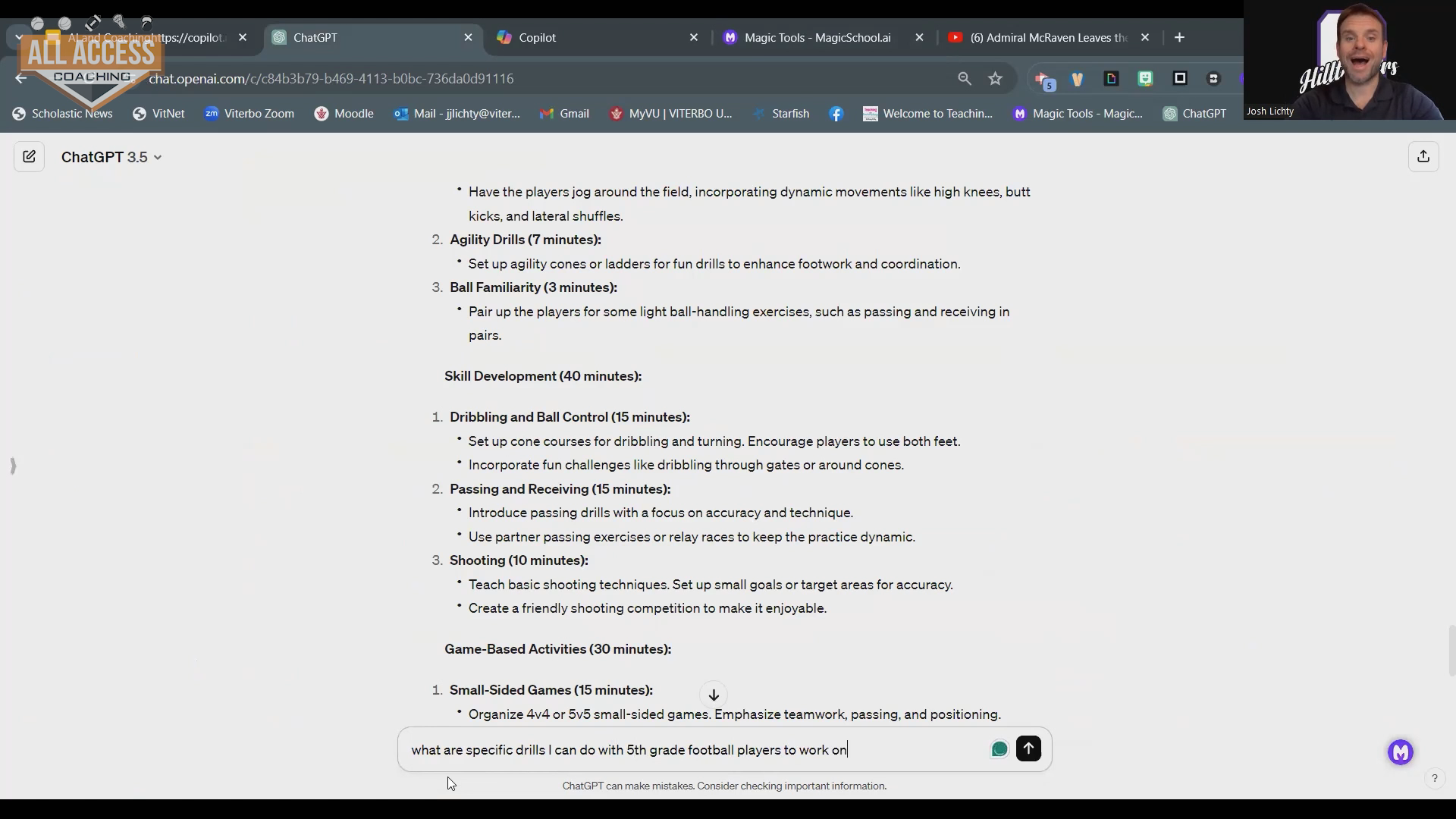The height and width of the screenshot is (819, 1456).
Task: Click the Game-Based Activities (30 minutes) heading
Action: click(557, 649)
